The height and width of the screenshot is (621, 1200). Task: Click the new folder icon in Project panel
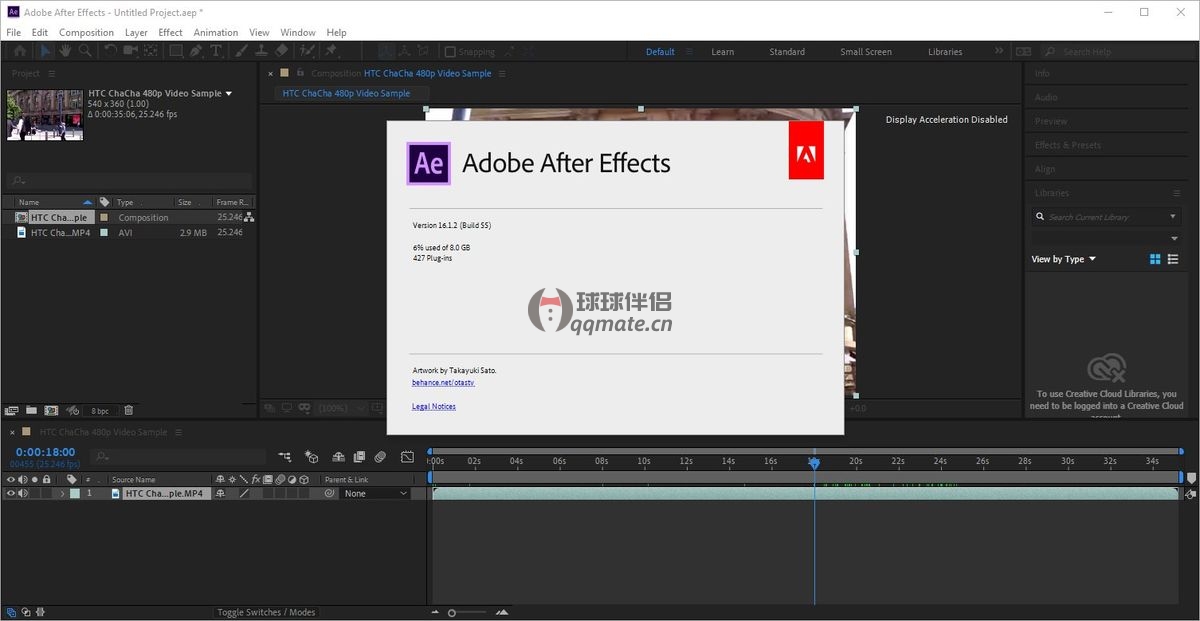pos(32,410)
